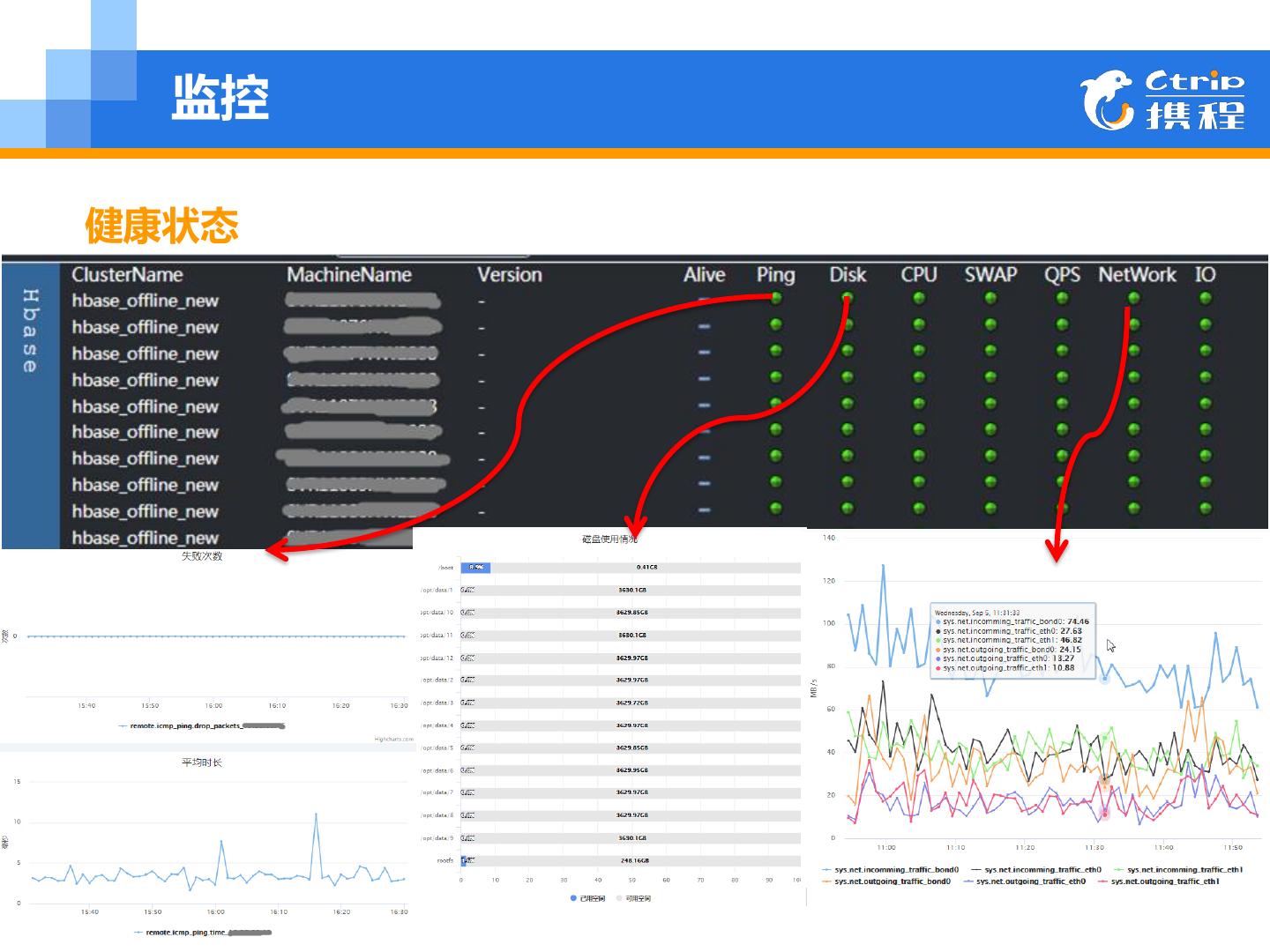Toggle sys.net.outgoing_traffic_eth0 legend series
This screenshot has height=952, width=1270.
coord(1025,881)
